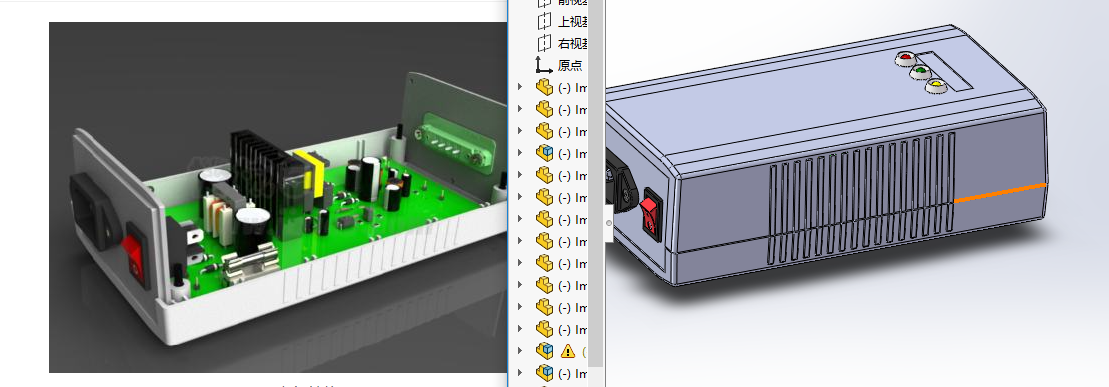1109x387 pixels.
Task: Expand the component row with the warning
Action: coord(521,351)
